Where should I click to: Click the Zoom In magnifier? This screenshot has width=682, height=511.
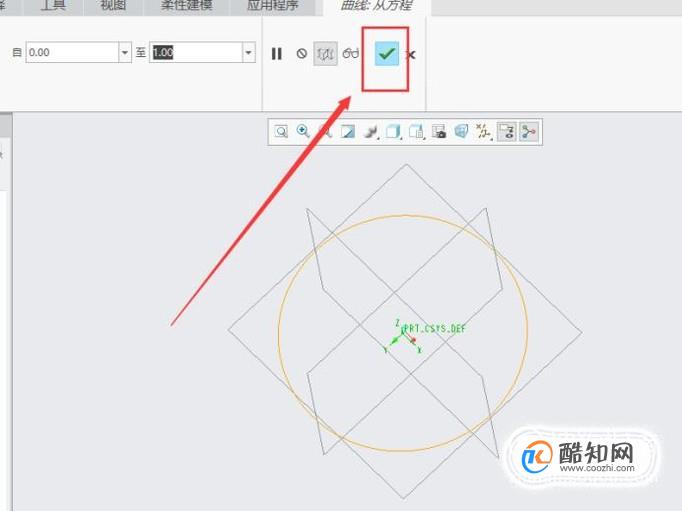tap(303, 131)
